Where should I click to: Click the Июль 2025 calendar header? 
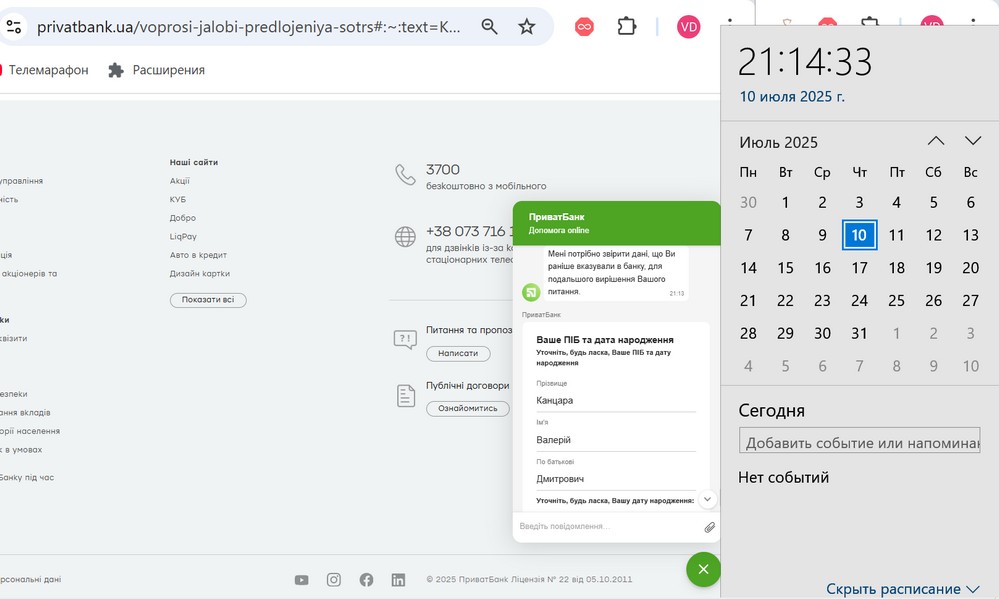pyautogui.click(x=778, y=142)
